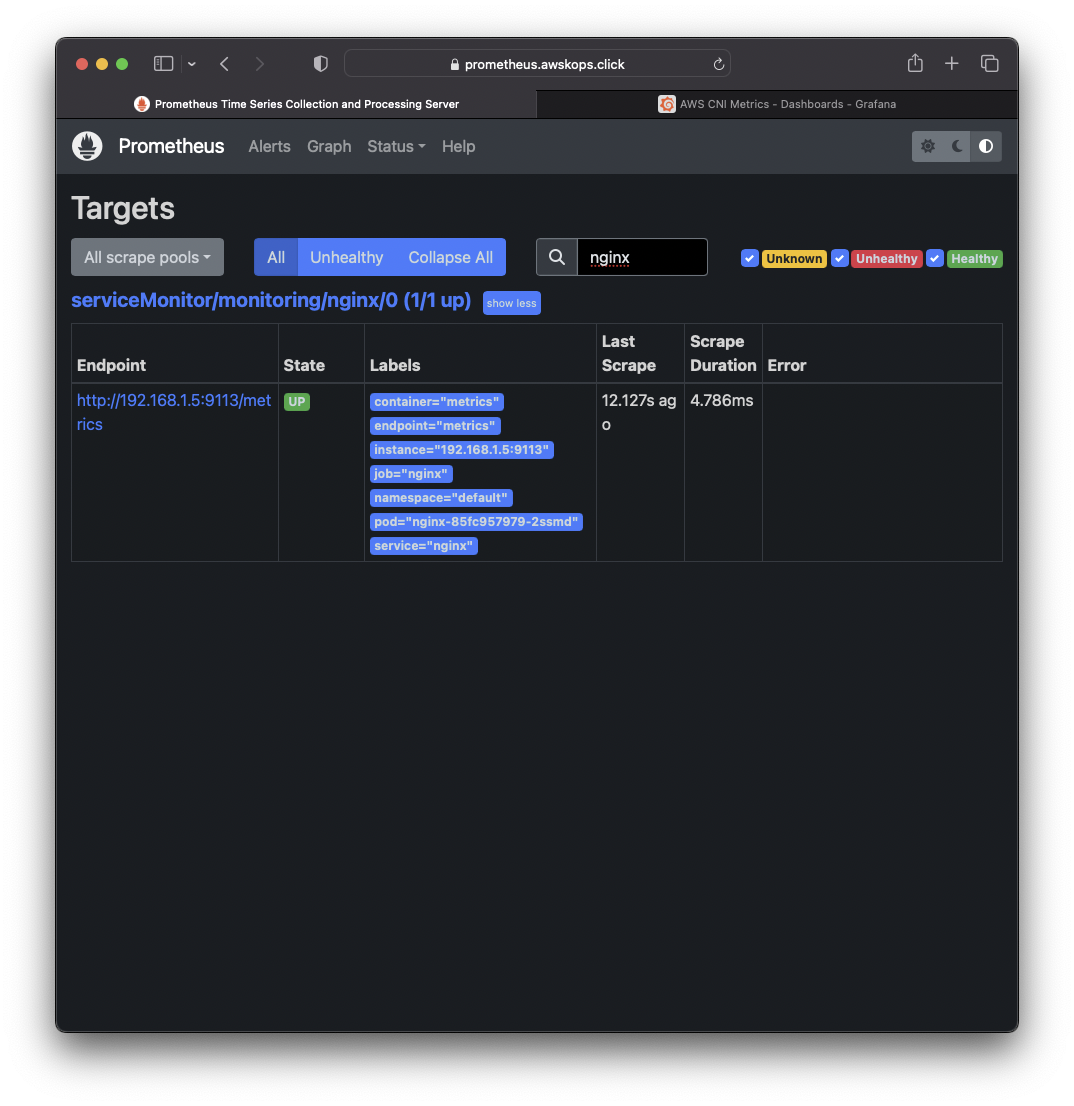1074x1106 pixels.
Task: Select the All targets filter button
Action: [276, 257]
